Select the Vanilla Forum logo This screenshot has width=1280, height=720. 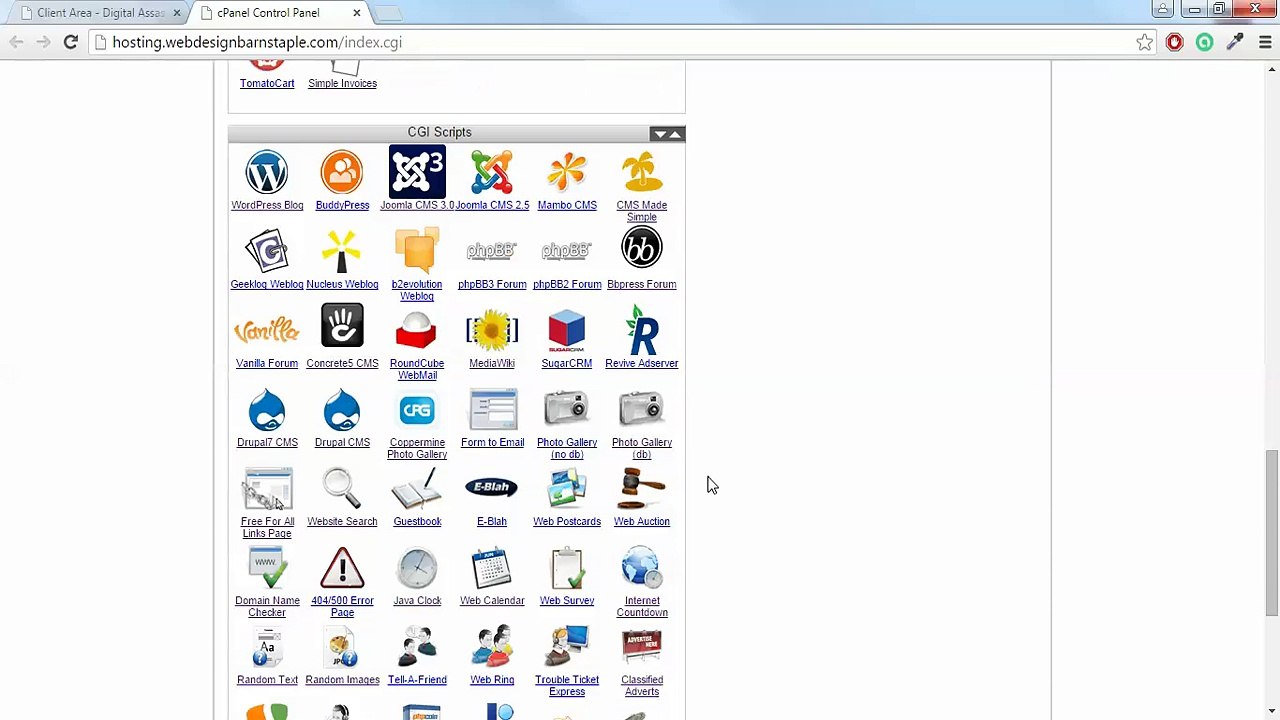pyautogui.click(x=267, y=330)
